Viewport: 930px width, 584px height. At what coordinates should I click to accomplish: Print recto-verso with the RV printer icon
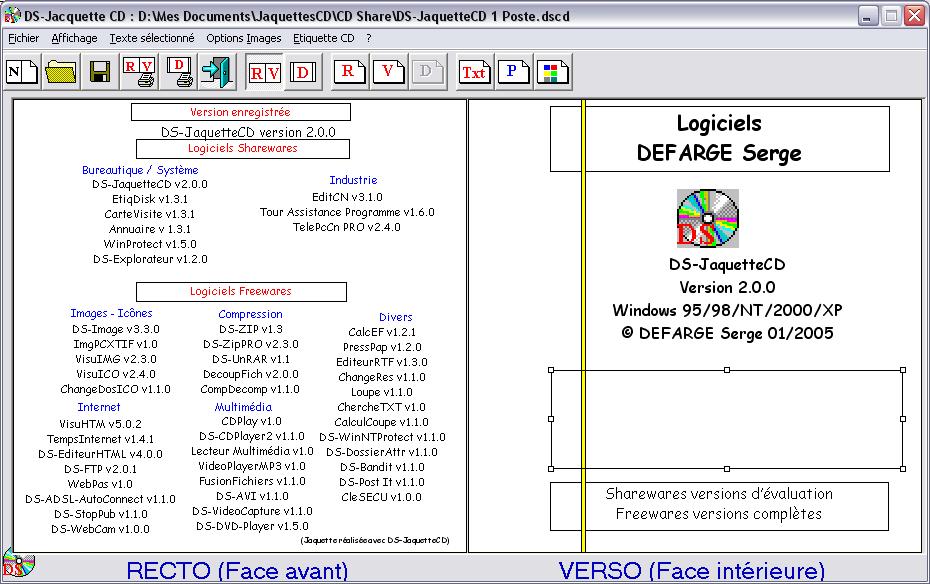139,72
